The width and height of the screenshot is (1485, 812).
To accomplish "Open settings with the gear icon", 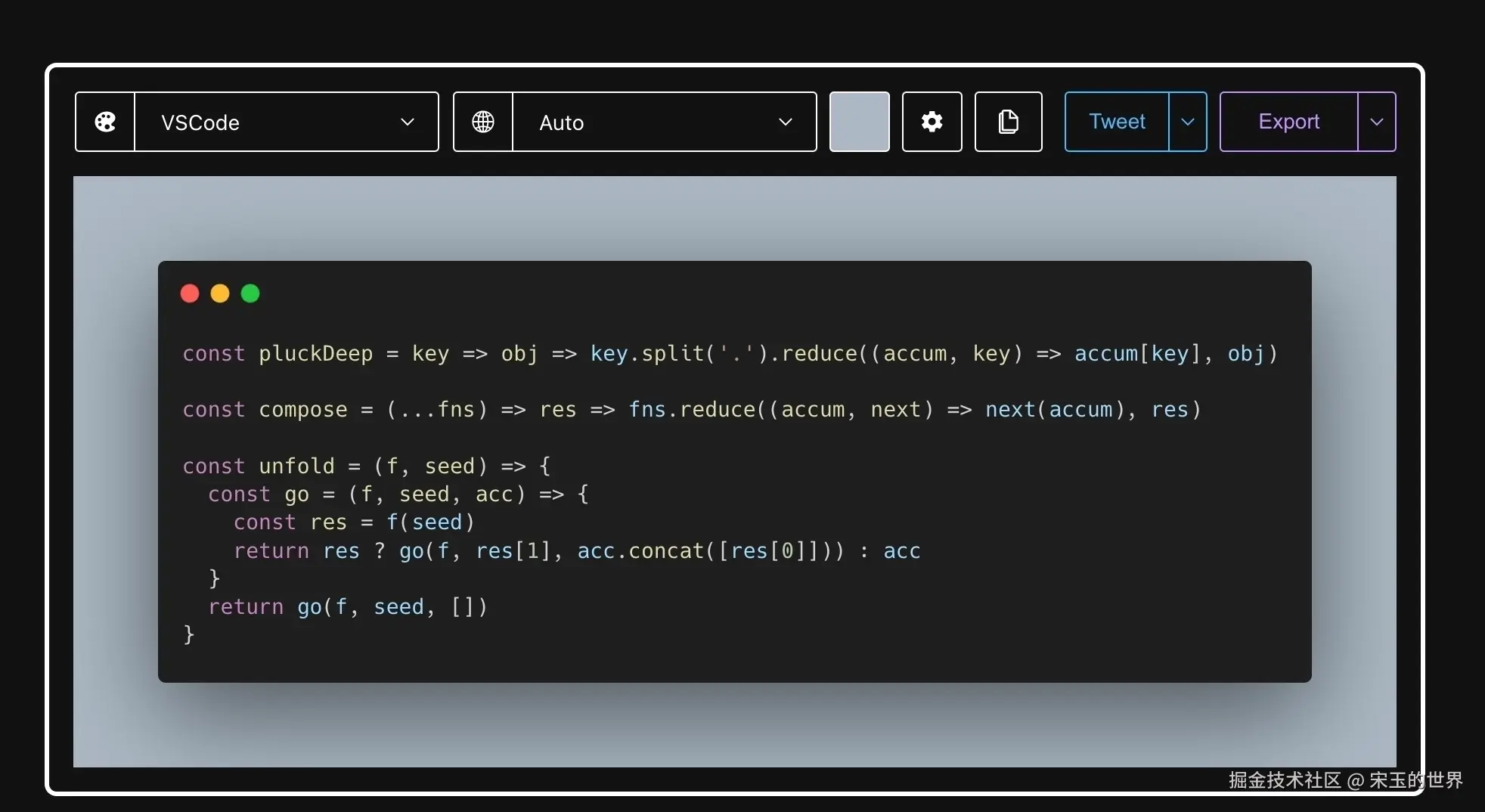I will pos(932,122).
